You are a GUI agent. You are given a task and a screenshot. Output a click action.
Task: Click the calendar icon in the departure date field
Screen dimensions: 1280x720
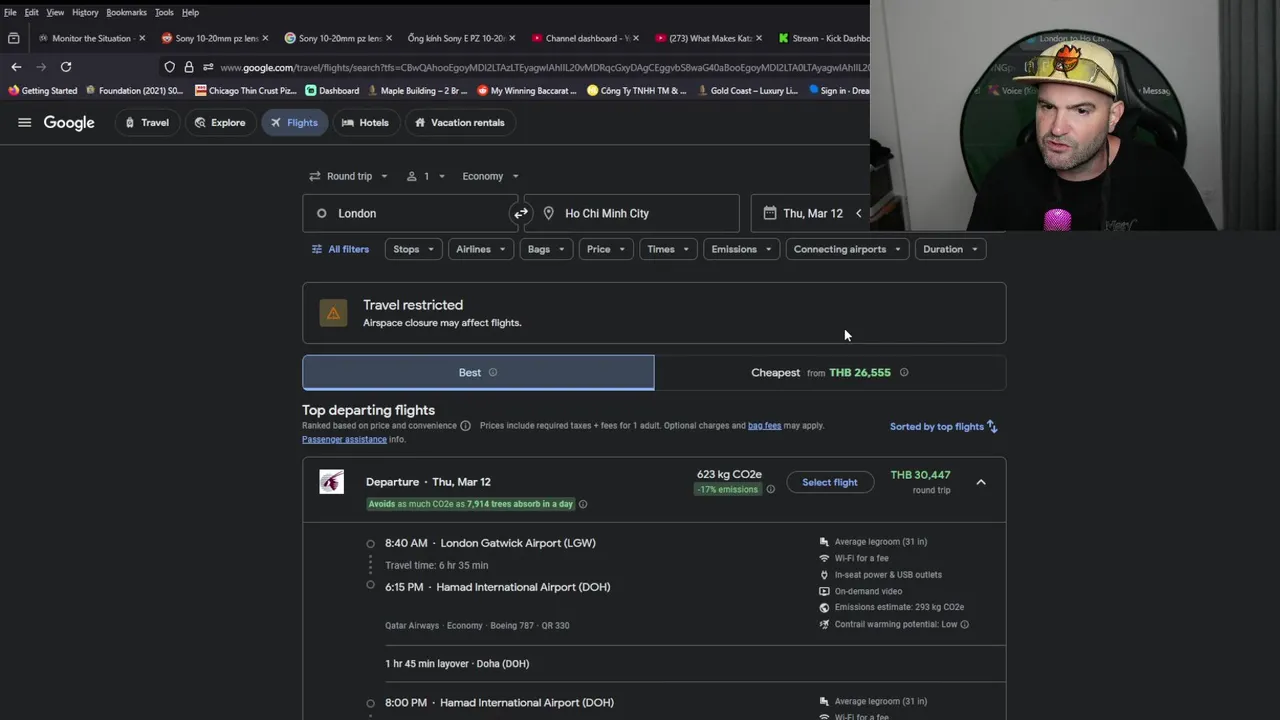[769, 213]
